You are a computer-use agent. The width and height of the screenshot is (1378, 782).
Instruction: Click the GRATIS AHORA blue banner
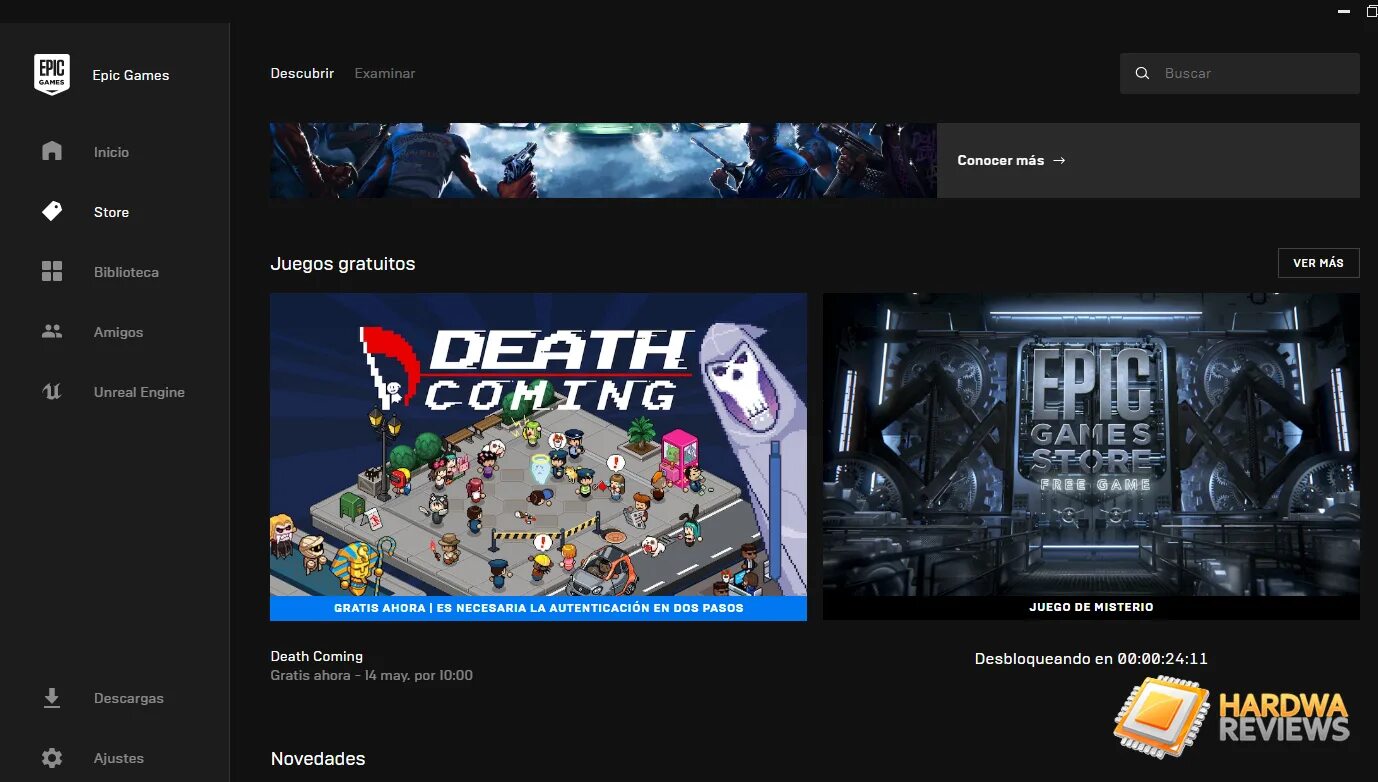tap(538, 607)
